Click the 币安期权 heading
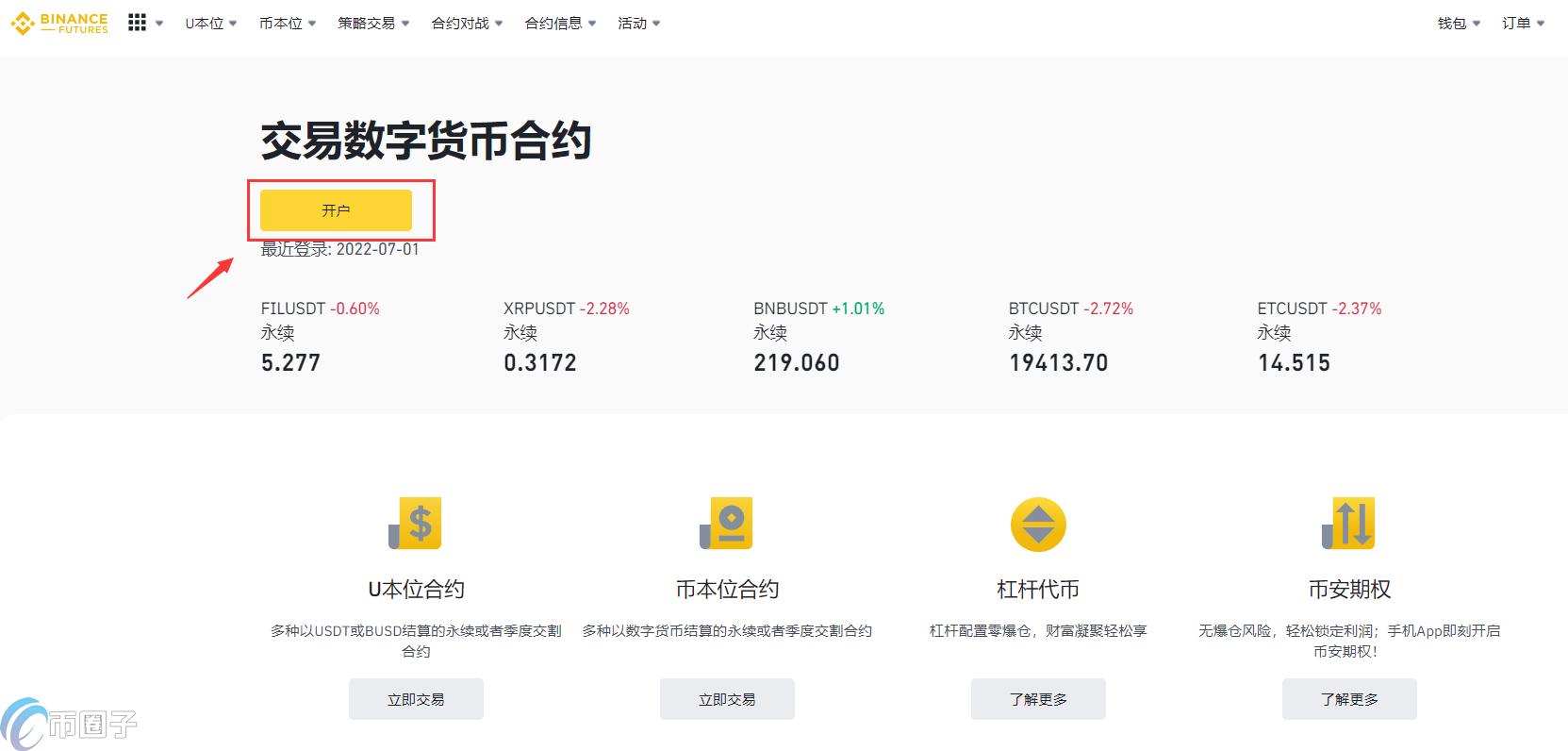 [x=1349, y=590]
